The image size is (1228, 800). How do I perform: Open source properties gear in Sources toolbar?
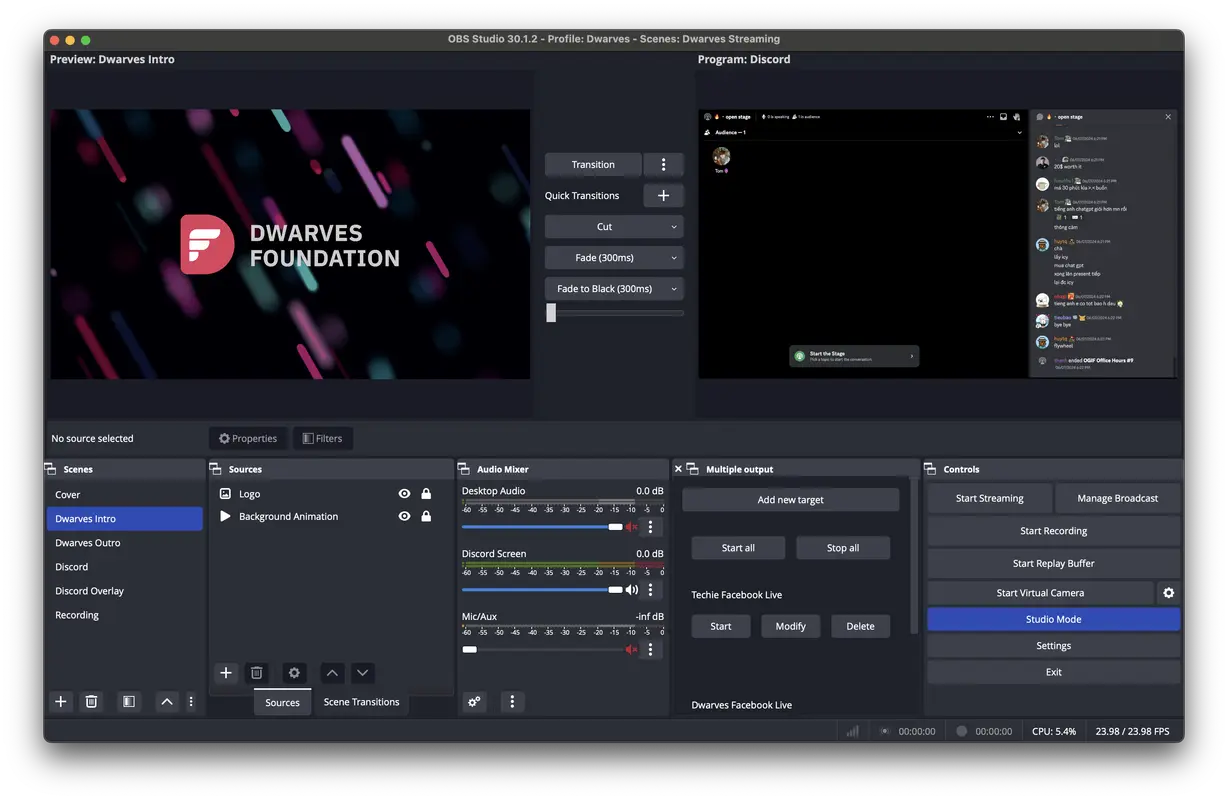coord(294,673)
